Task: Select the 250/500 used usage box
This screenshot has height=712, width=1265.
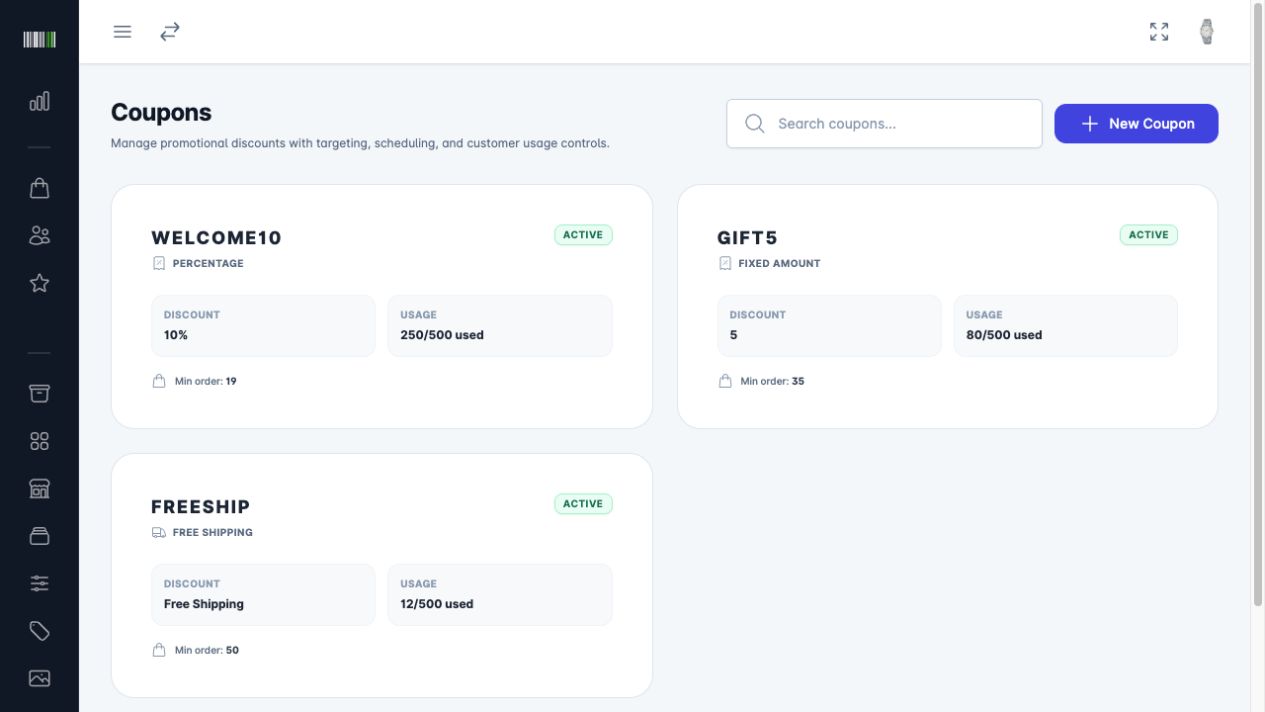Action: (500, 326)
